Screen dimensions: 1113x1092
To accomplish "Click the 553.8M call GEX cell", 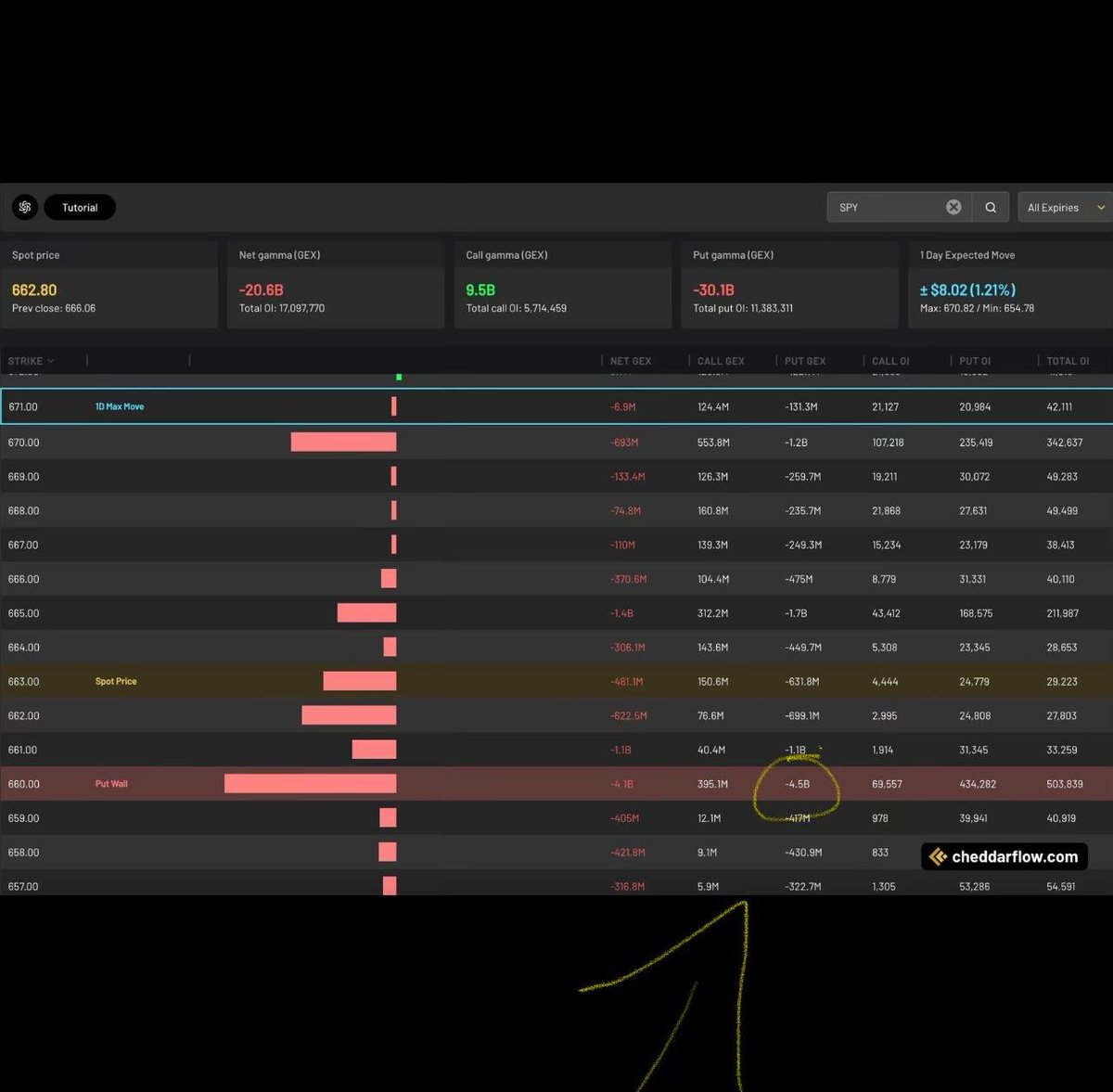I will click(713, 443).
